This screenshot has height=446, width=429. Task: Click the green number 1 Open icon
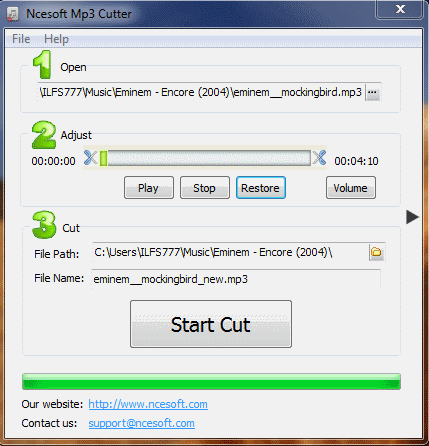coord(42,65)
